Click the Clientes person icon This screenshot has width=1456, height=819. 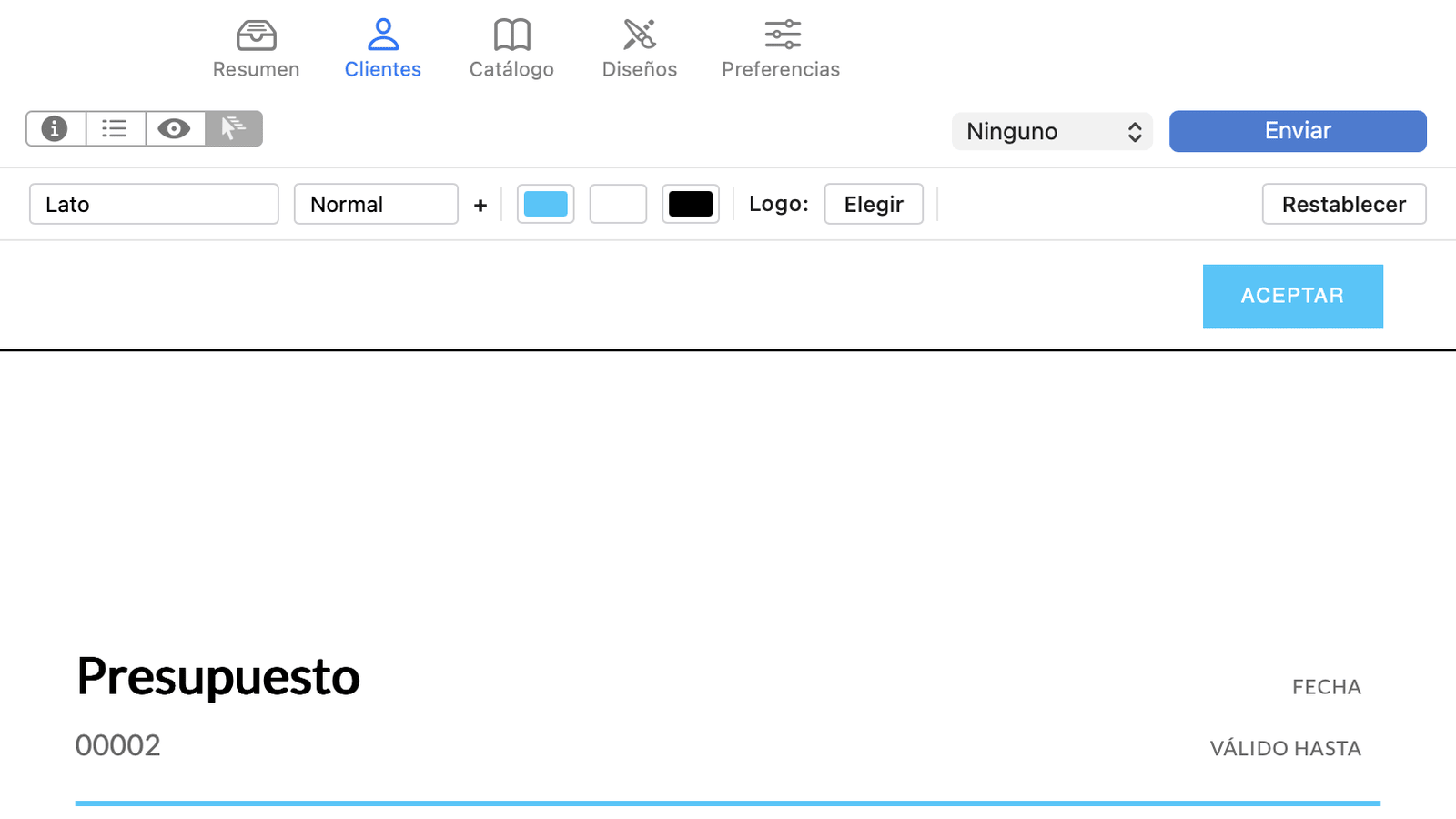(382, 35)
